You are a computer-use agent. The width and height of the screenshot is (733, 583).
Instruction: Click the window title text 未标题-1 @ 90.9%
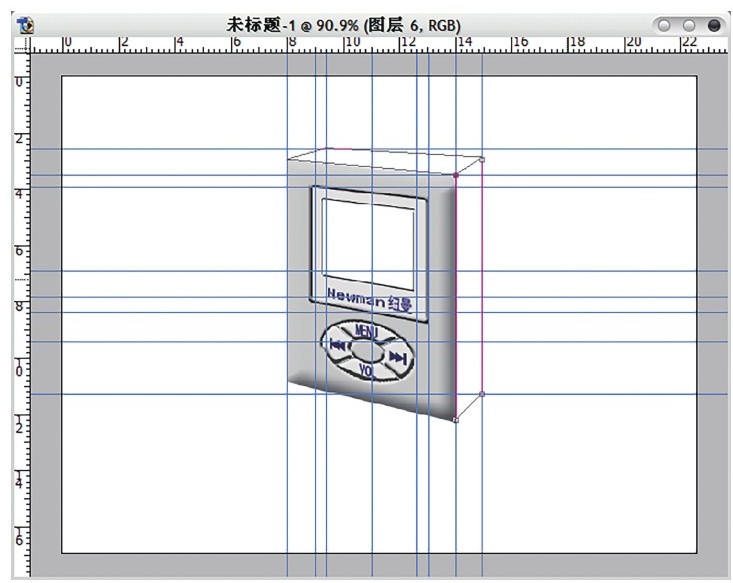[x=293, y=25]
